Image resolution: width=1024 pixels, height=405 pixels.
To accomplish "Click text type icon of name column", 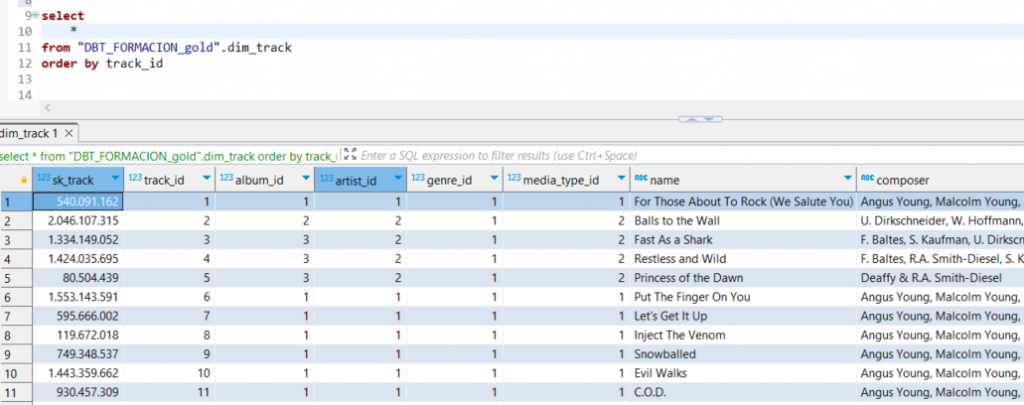I will pos(640,180).
